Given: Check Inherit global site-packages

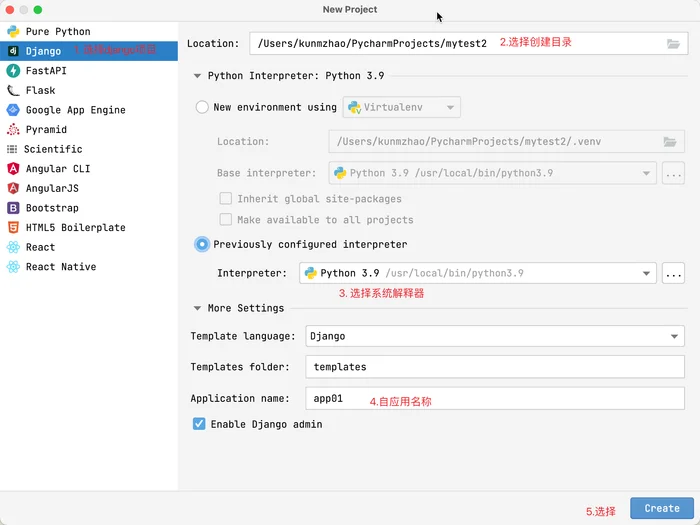Looking at the screenshot, I should click(x=225, y=199).
